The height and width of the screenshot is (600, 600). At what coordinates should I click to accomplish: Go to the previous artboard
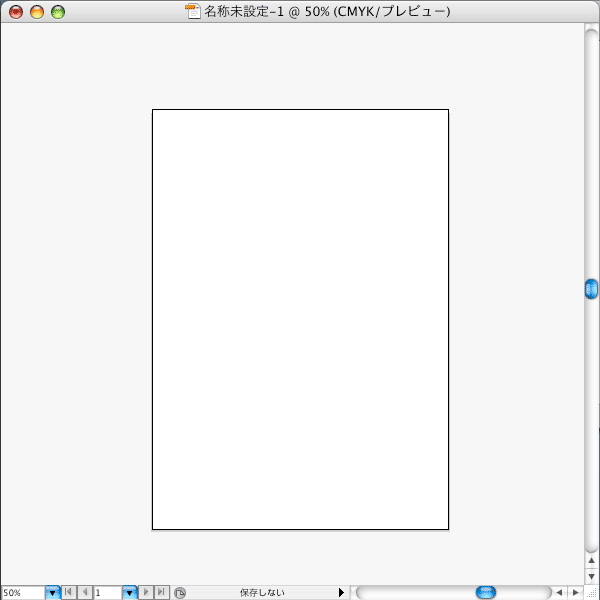tap(85, 592)
